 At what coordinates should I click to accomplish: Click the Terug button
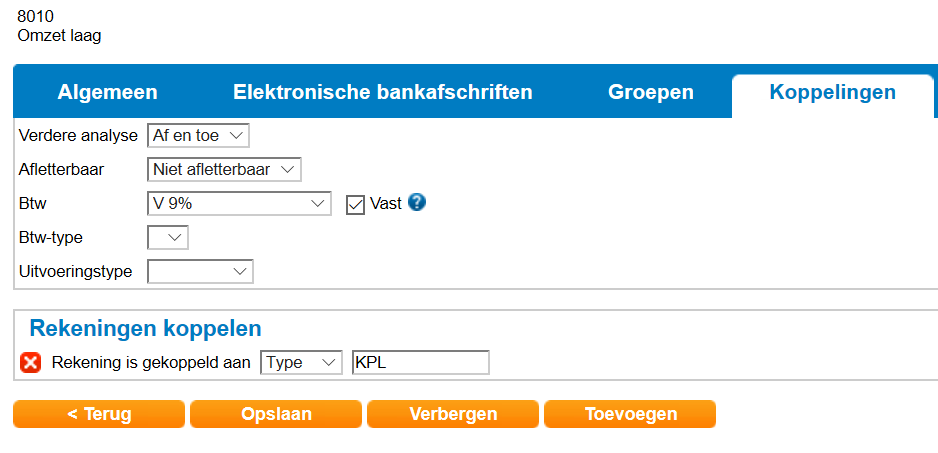tap(99, 414)
